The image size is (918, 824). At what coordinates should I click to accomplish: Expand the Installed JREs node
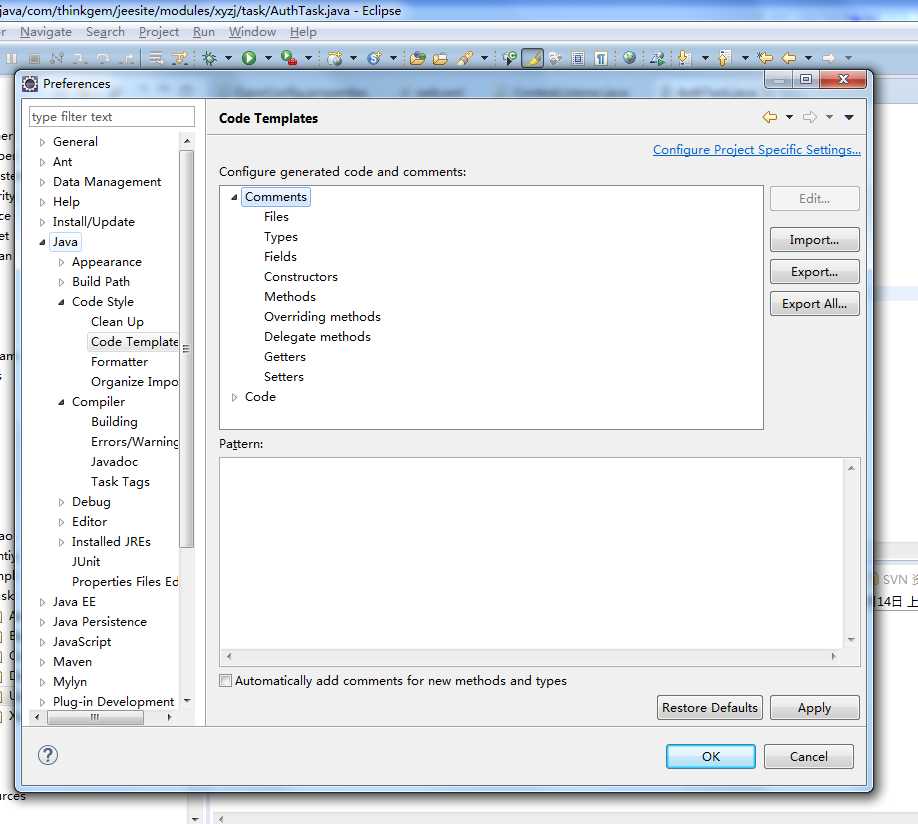tap(61, 542)
